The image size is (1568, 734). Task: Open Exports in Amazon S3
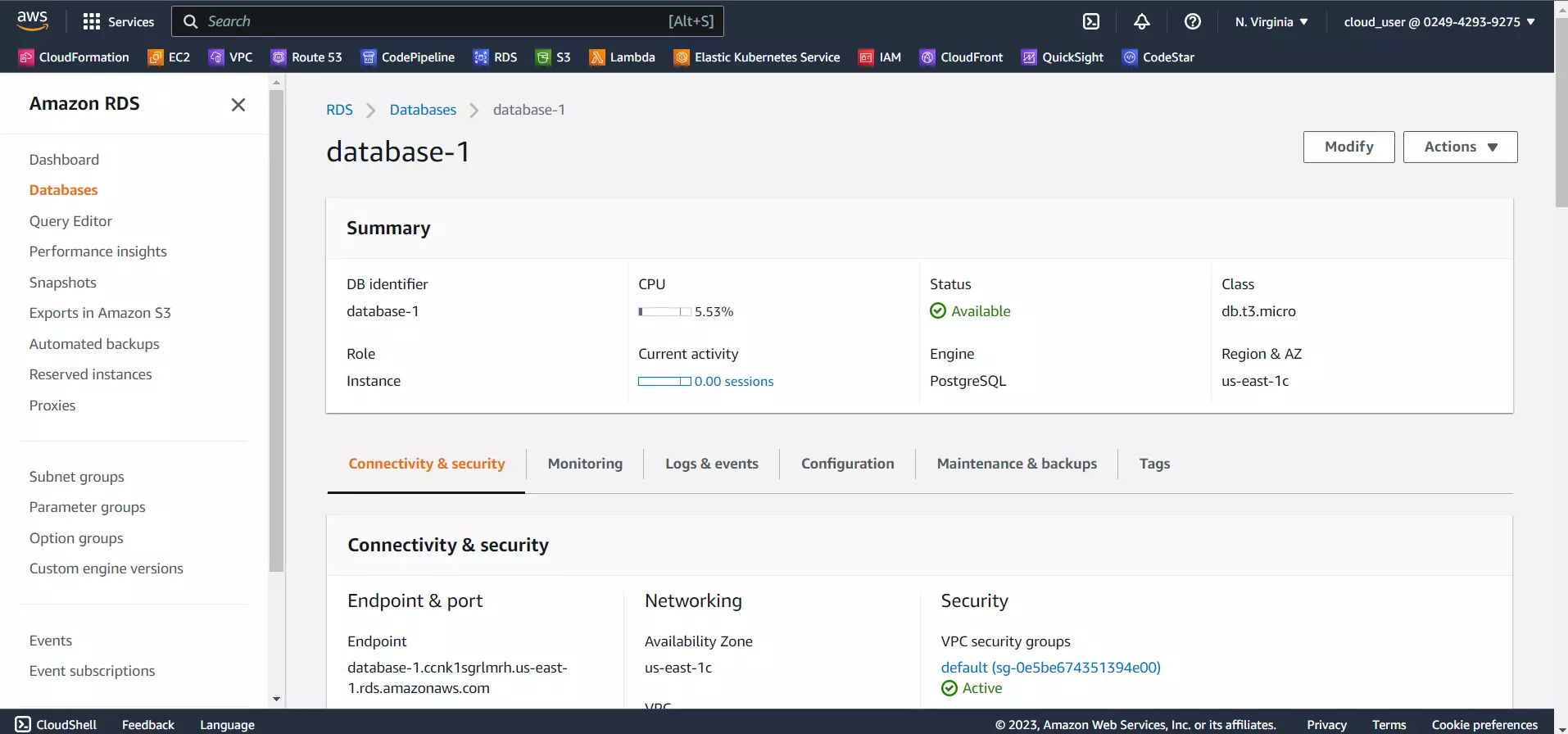pyautogui.click(x=100, y=313)
